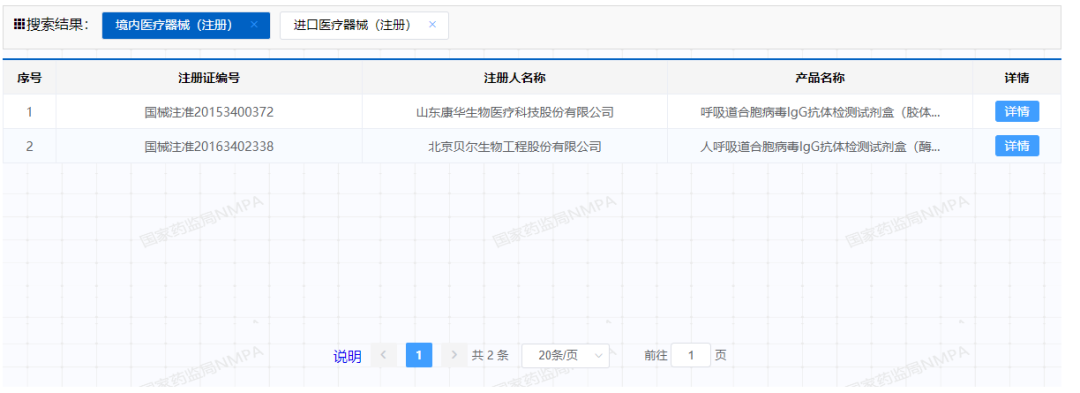Screen dimensions: 1080x393
Task: Select the 境内医疗器械（注册） tab
Action: click(186, 25)
